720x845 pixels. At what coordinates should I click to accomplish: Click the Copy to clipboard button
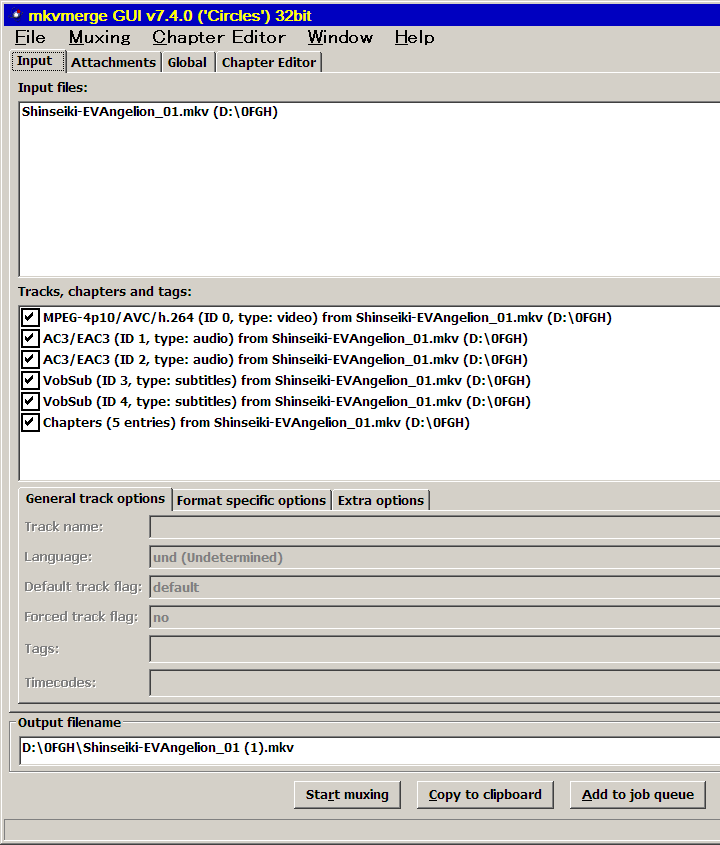pos(485,795)
